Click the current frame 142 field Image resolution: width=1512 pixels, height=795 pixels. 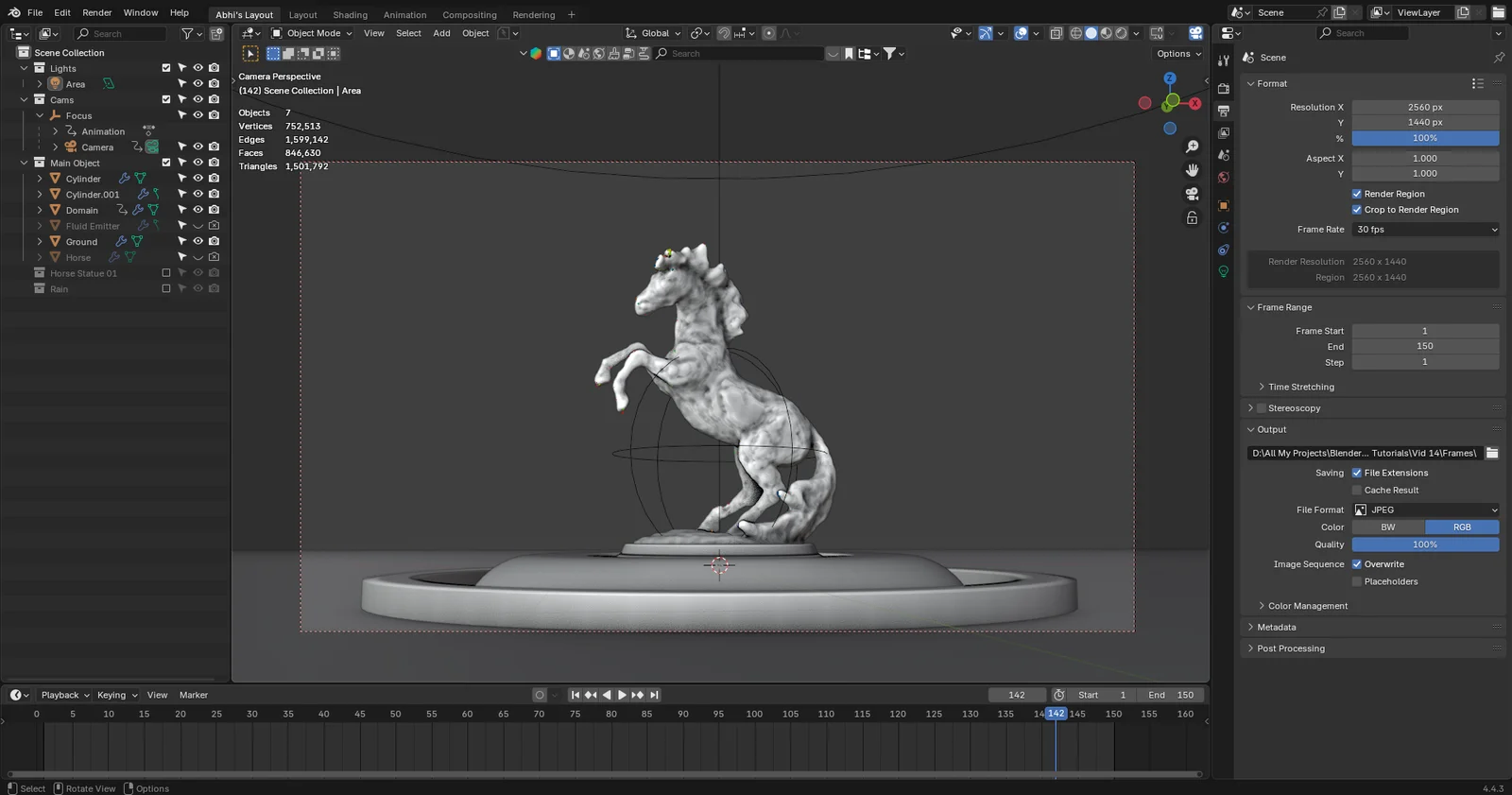click(x=1017, y=695)
